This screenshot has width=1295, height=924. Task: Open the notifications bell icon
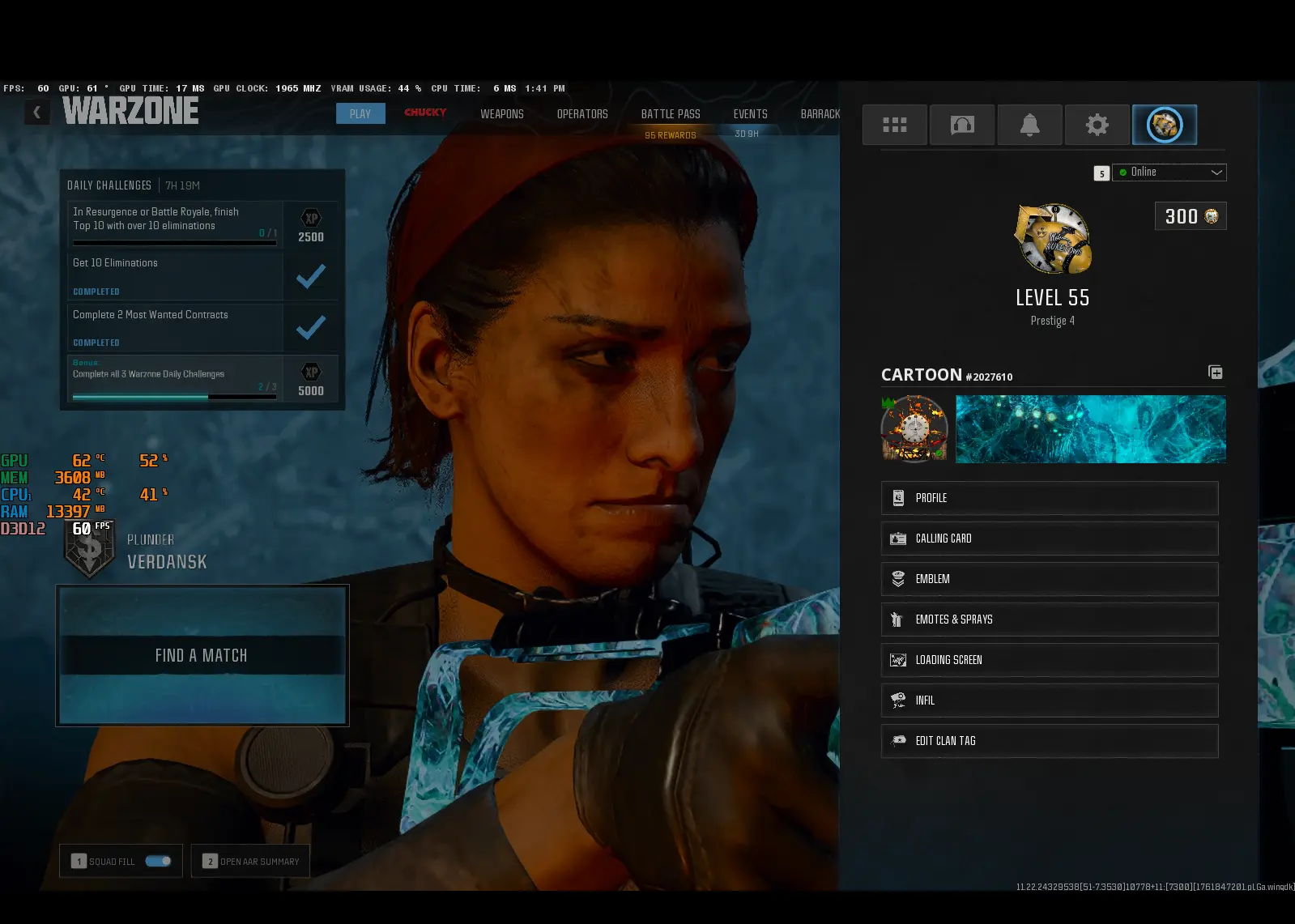point(1029,125)
